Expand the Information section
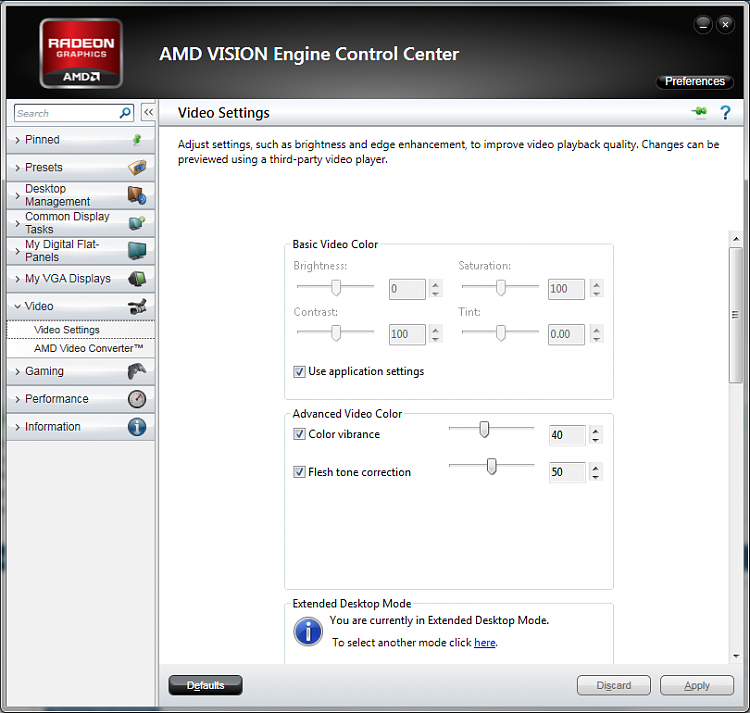This screenshot has height=713, width=750. [80, 427]
